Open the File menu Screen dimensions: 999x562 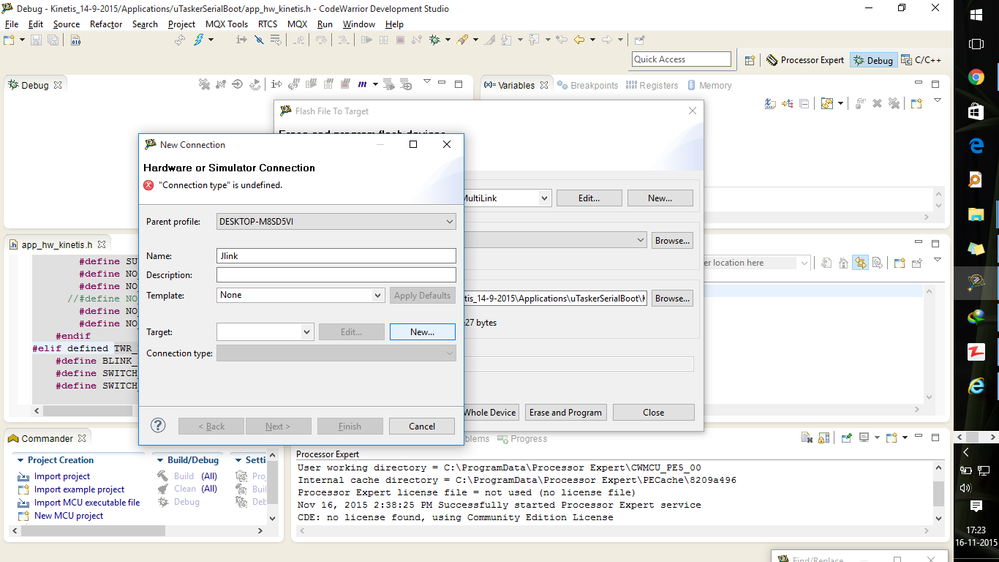[x=11, y=24]
